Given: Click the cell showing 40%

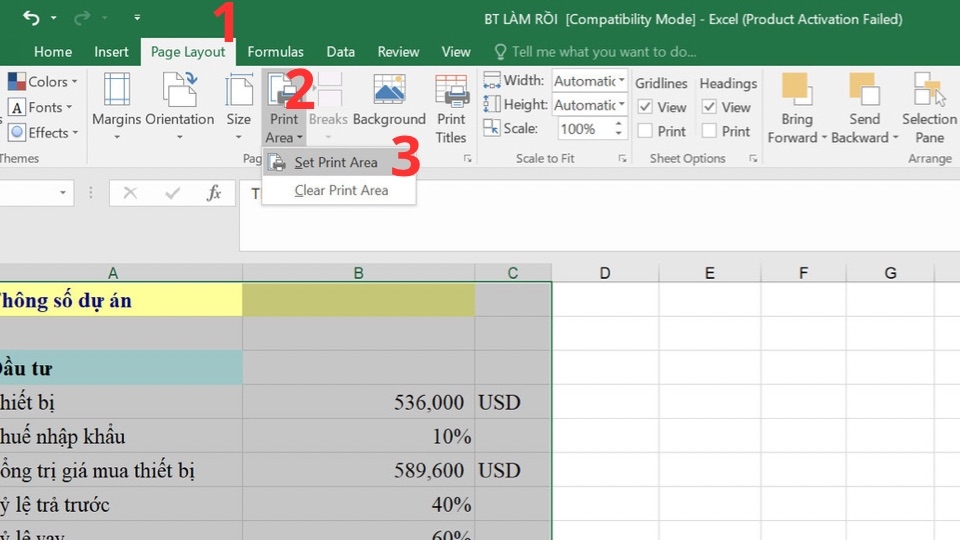Looking at the screenshot, I should [358, 504].
